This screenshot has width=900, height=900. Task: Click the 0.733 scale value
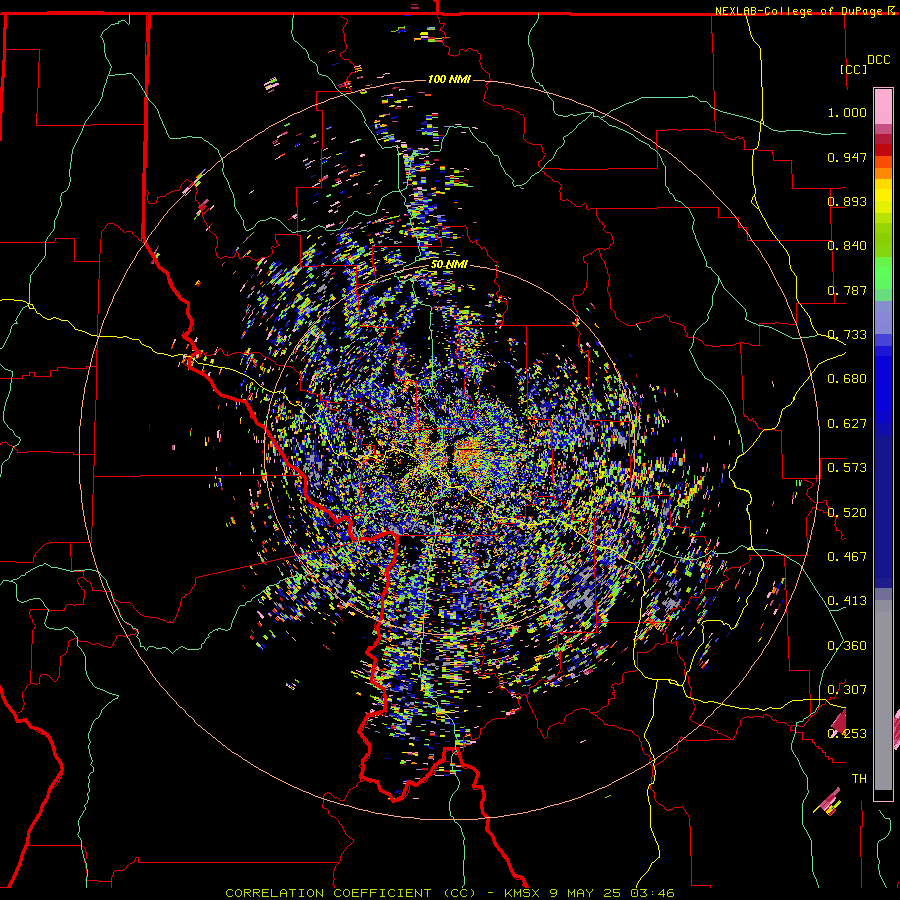tap(847, 335)
